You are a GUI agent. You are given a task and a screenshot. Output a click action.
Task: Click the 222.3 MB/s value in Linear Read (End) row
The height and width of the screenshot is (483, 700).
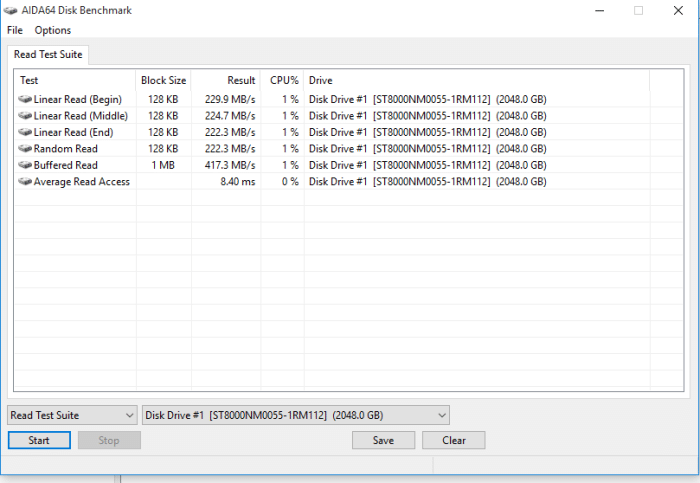(230, 132)
